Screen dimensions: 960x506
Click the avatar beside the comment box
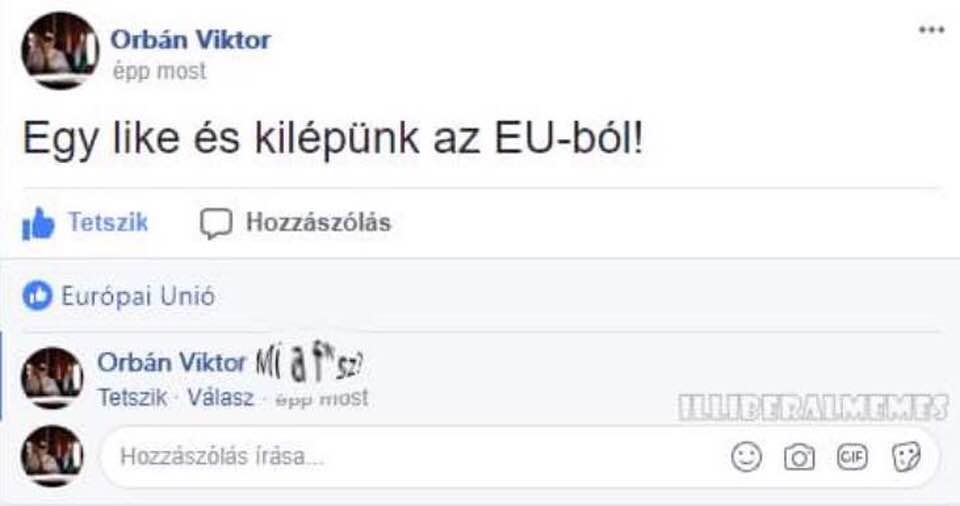[x=52, y=456]
